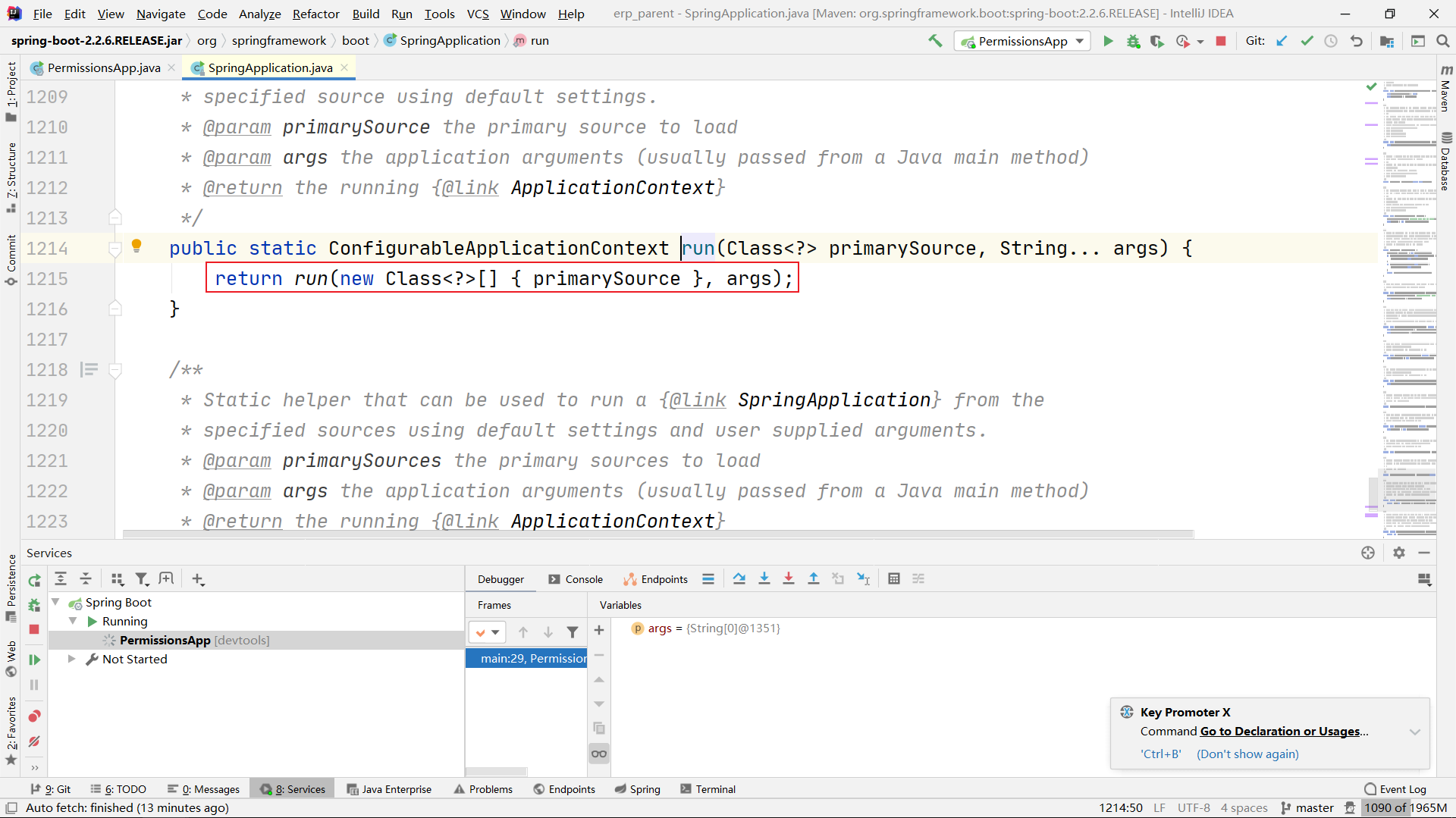This screenshot has width=1456, height=818.
Task: Collapse the run method fold marker at line 1214
Action: 115,249
